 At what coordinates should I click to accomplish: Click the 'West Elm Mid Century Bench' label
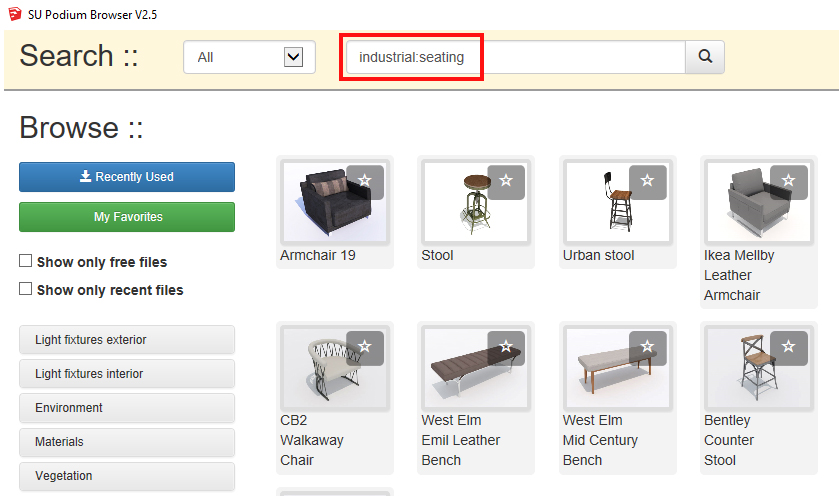click(x=600, y=440)
